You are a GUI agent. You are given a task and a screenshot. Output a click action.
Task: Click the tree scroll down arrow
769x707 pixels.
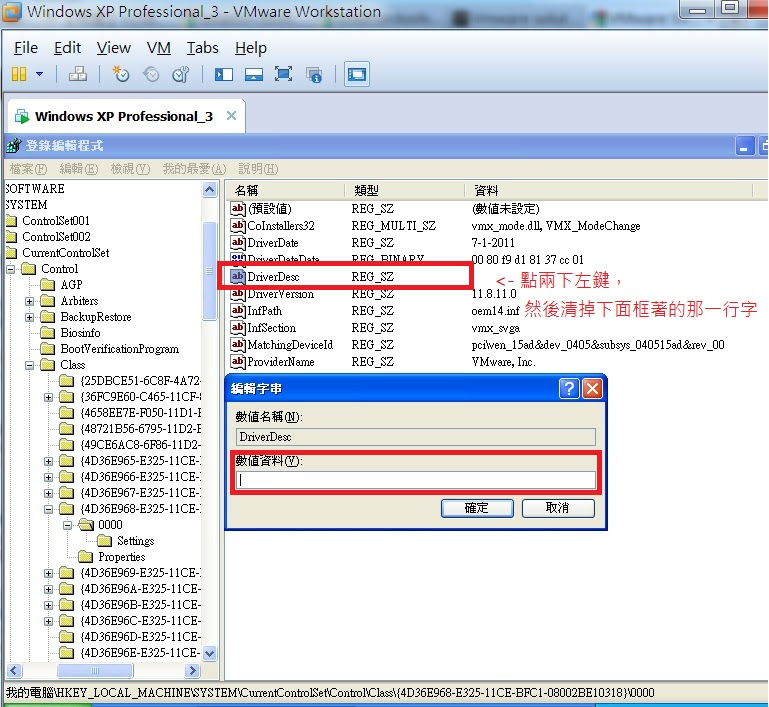[209, 653]
